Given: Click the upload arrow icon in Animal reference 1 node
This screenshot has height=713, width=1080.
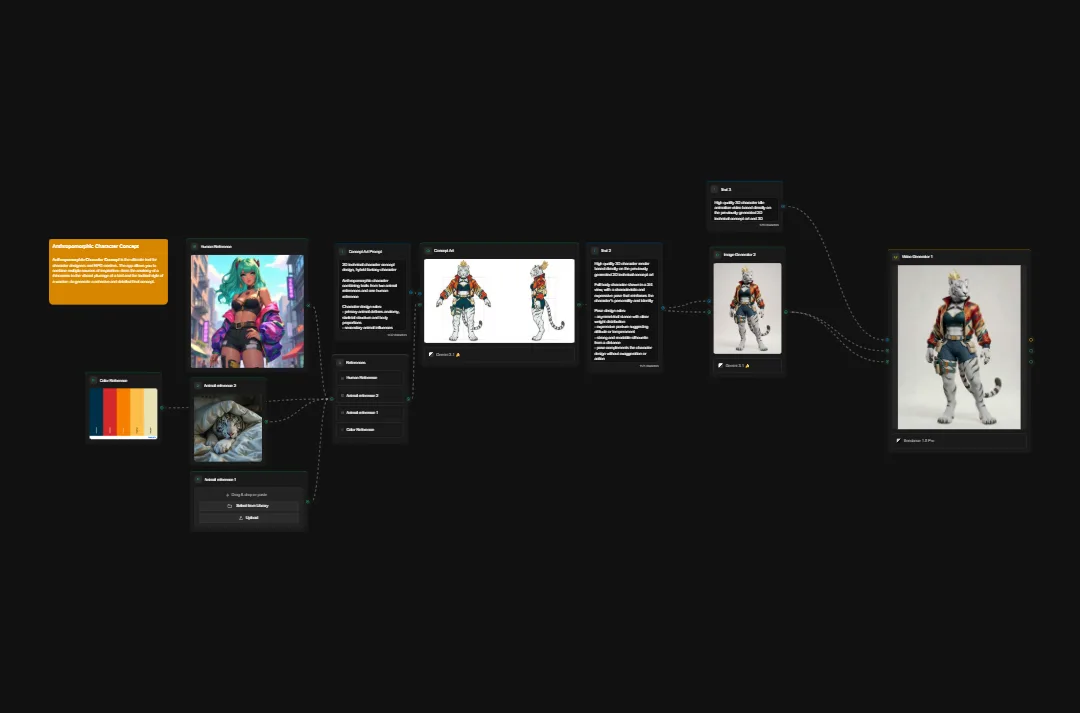Looking at the screenshot, I should click(x=241, y=518).
